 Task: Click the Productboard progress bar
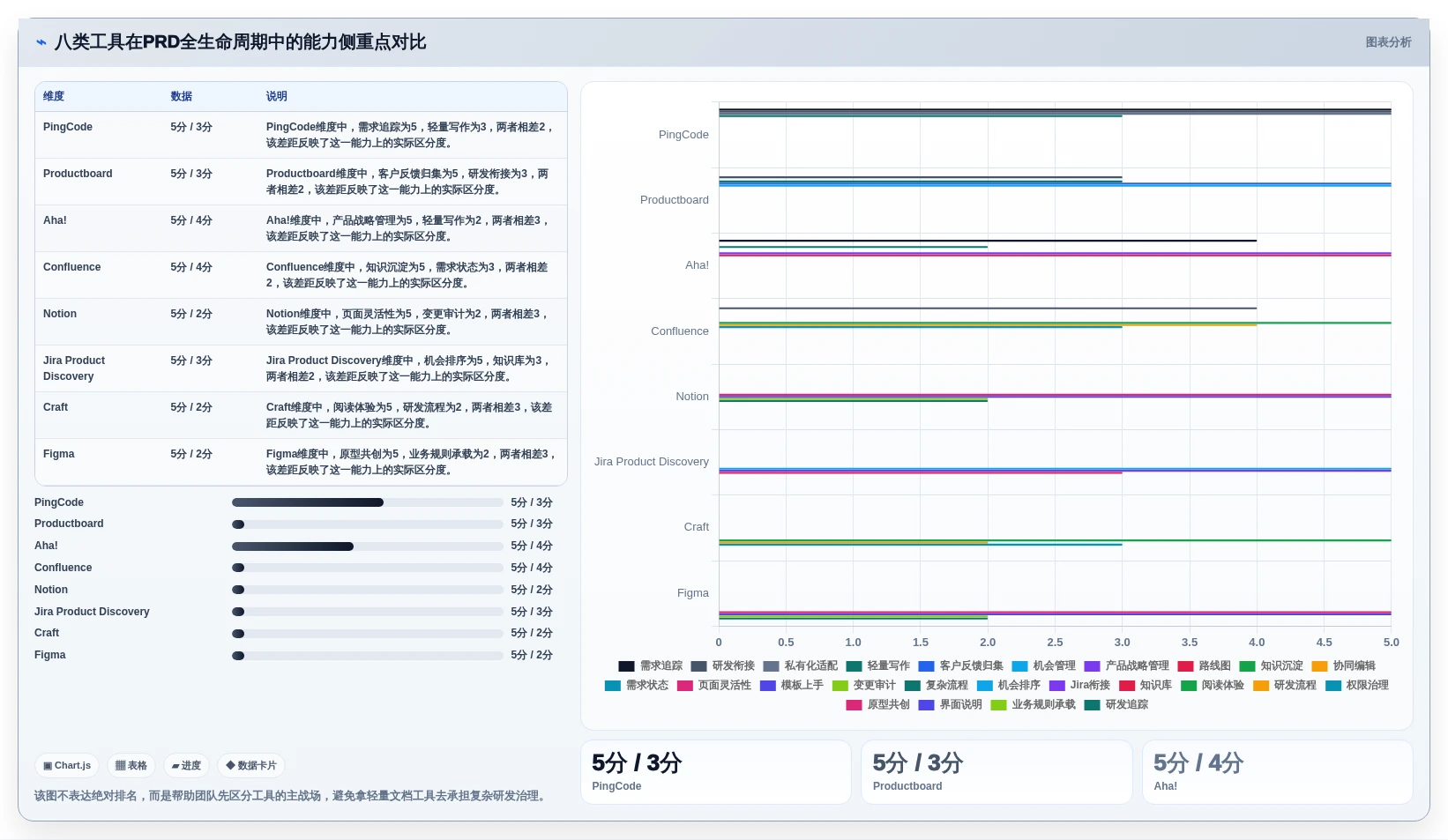click(368, 524)
